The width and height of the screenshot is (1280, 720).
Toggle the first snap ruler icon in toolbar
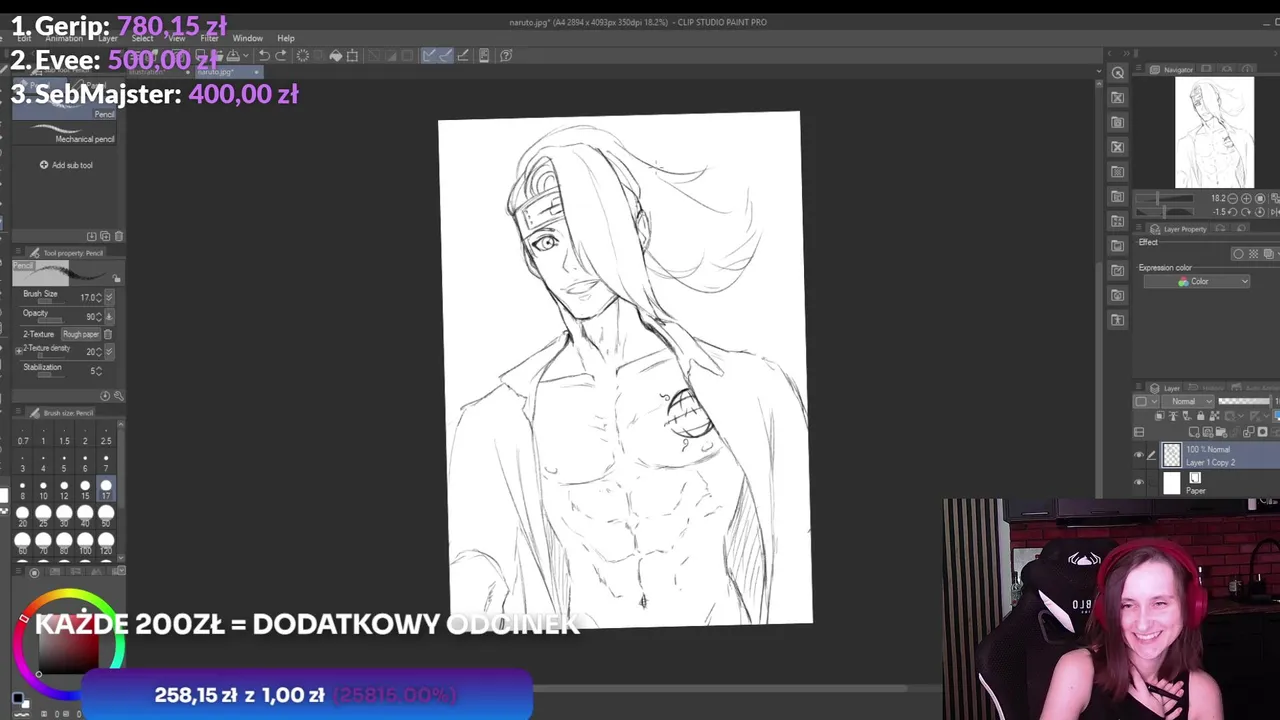click(x=429, y=56)
